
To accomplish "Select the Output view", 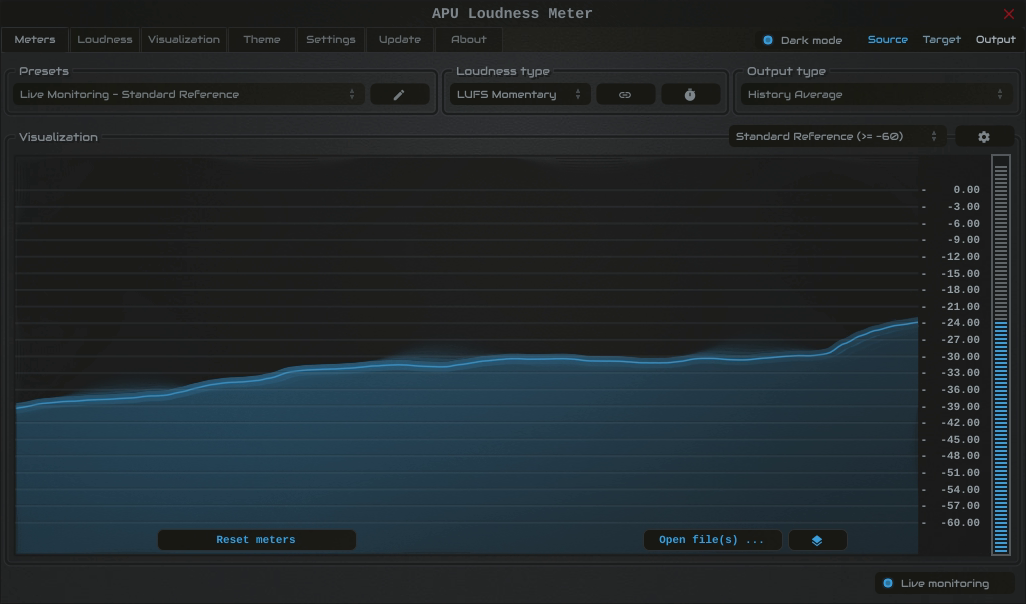I will pyautogui.click(x=995, y=39).
